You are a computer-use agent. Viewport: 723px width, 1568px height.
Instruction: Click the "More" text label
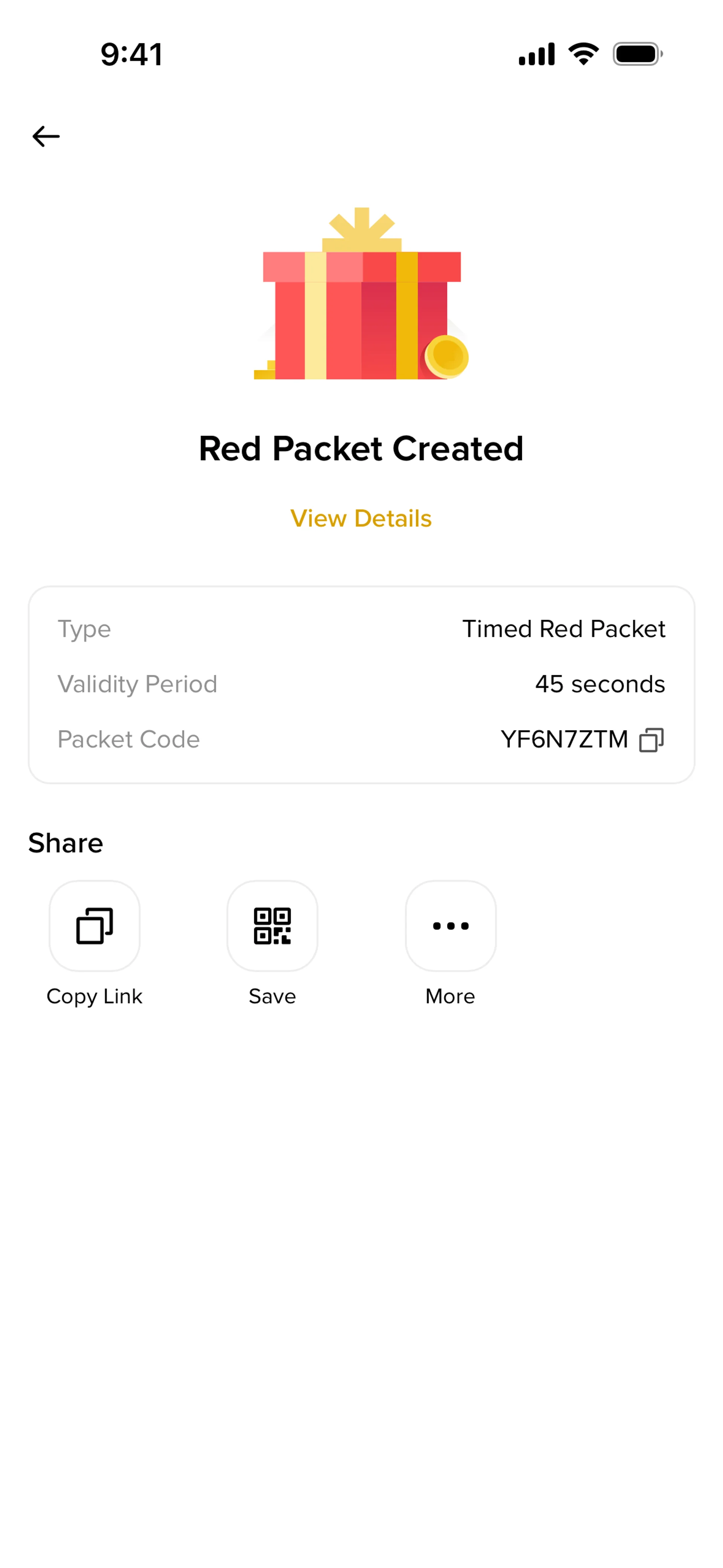pyautogui.click(x=450, y=996)
